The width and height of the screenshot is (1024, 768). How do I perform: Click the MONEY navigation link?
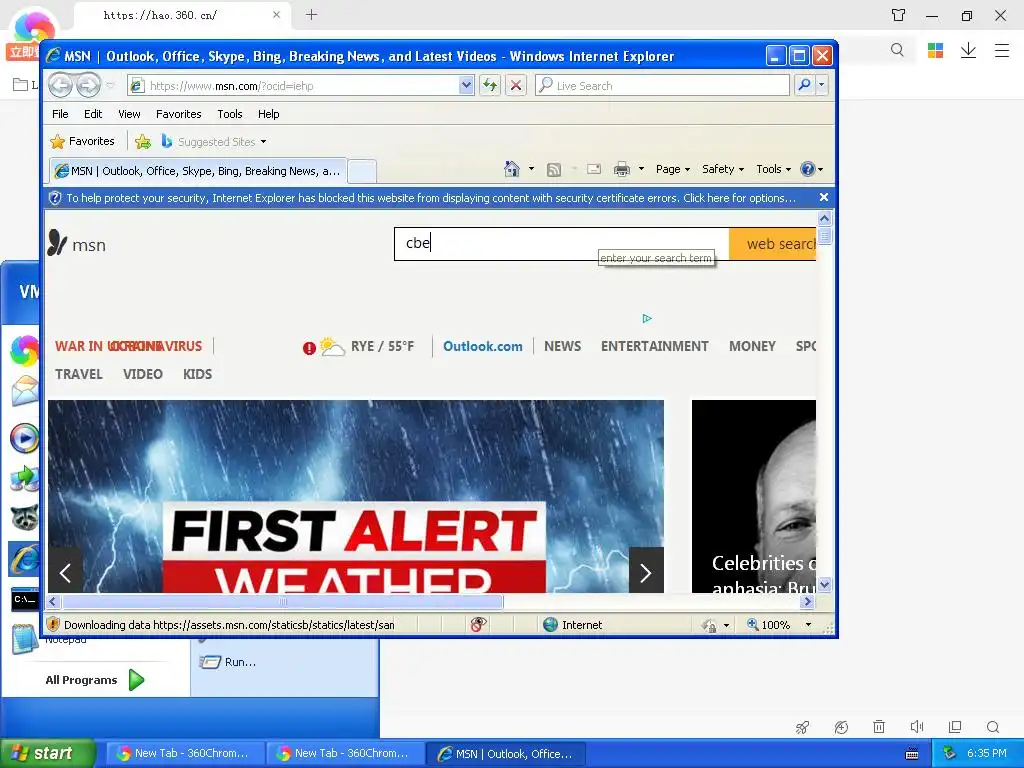752,346
